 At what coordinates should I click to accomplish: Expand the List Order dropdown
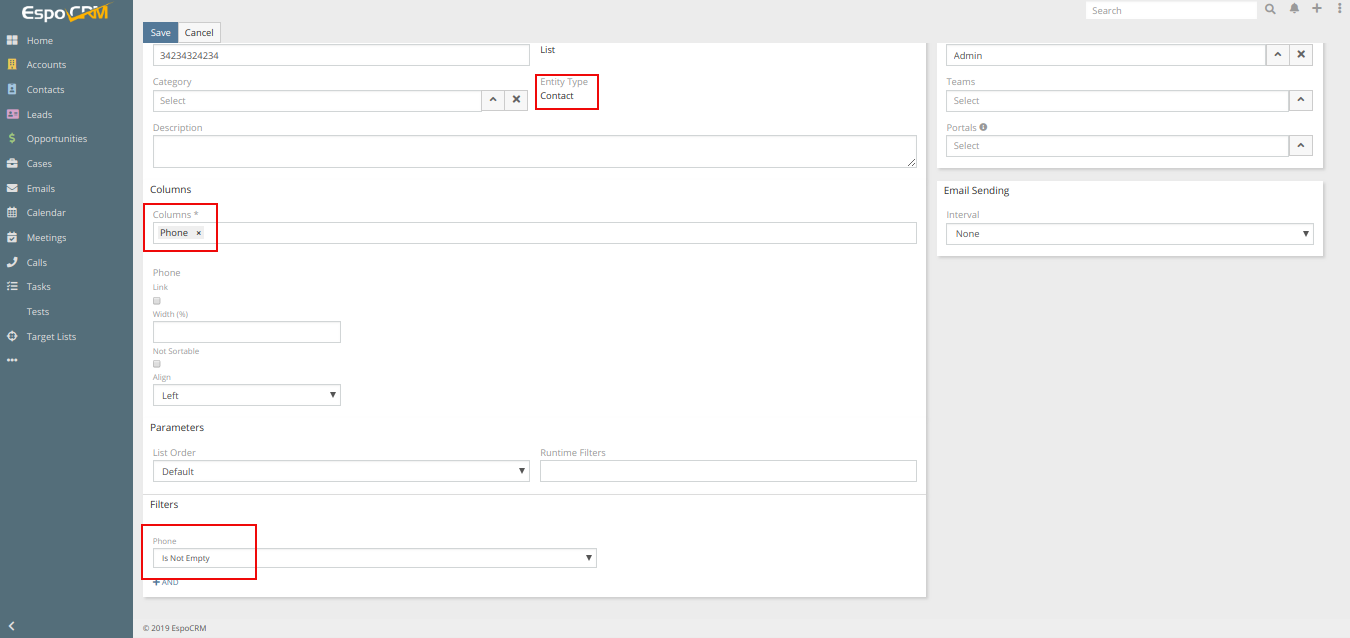point(340,471)
